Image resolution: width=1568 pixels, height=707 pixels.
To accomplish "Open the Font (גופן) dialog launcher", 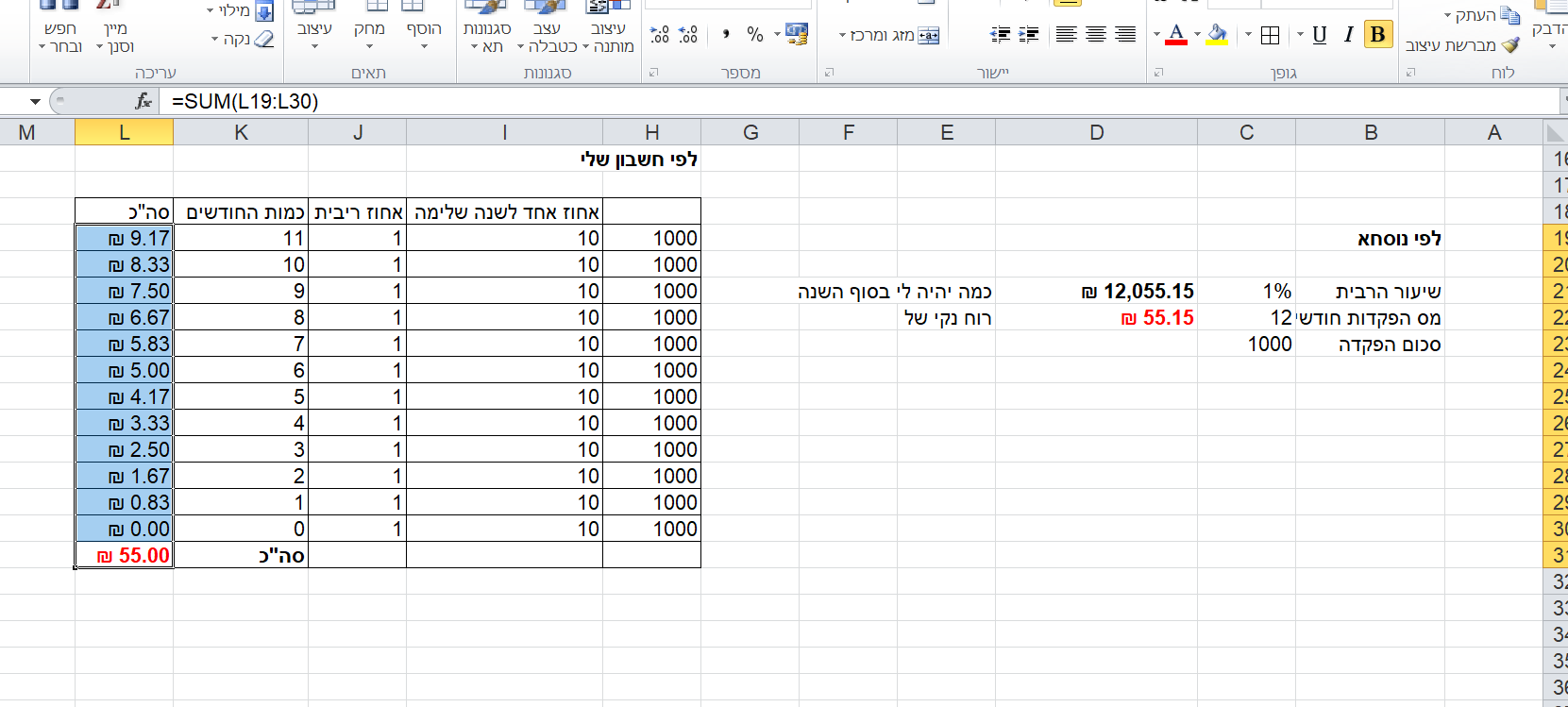I will (1158, 73).
